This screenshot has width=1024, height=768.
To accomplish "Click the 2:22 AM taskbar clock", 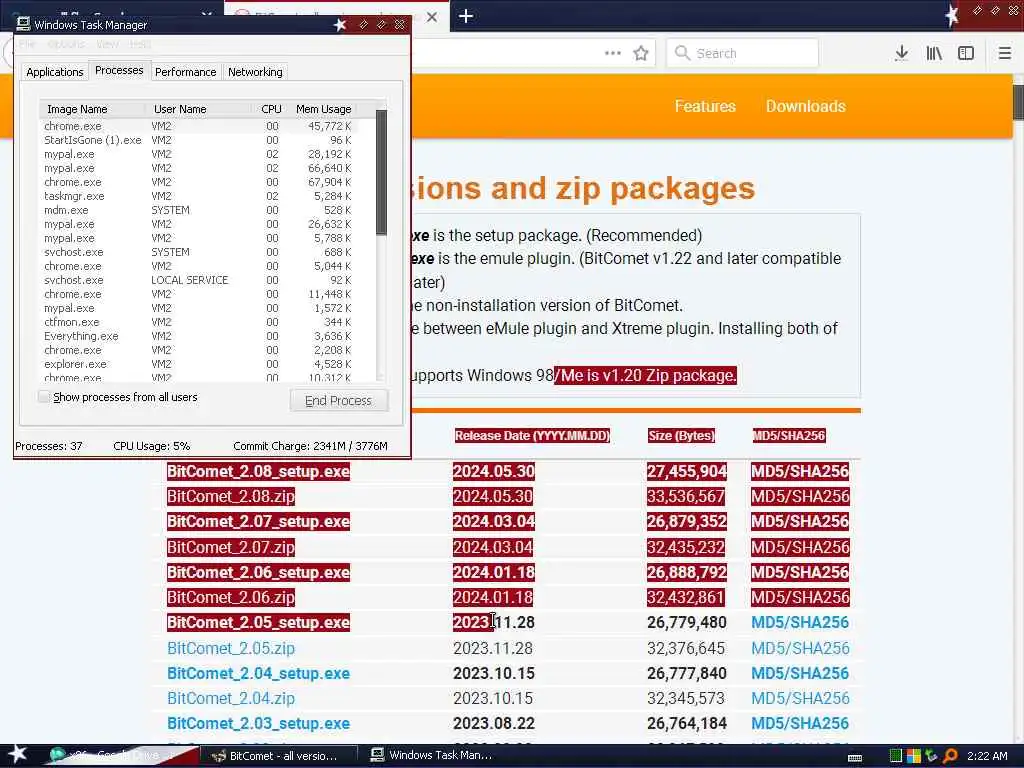I will point(987,756).
